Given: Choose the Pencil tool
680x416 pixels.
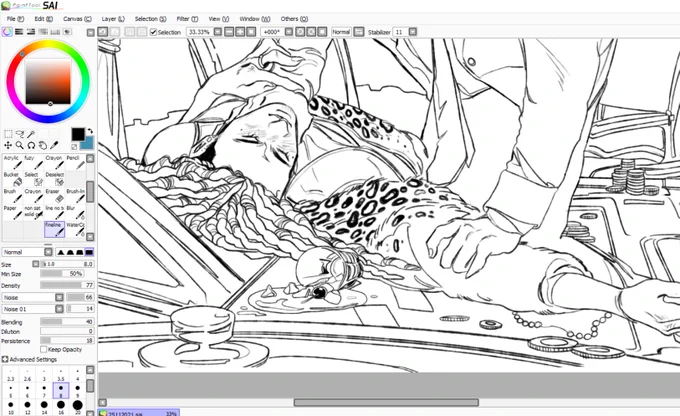Looking at the screenshot, I should click(x=75, y=162).
